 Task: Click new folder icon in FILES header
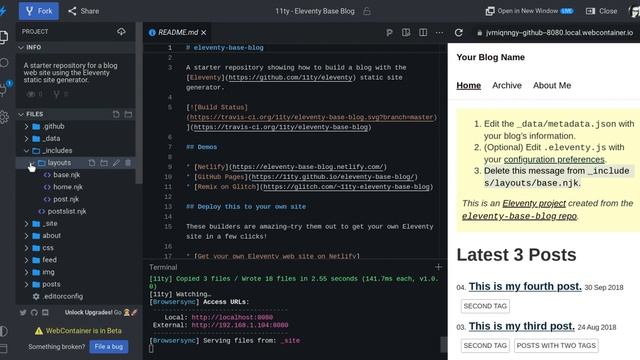pos(128,114)
